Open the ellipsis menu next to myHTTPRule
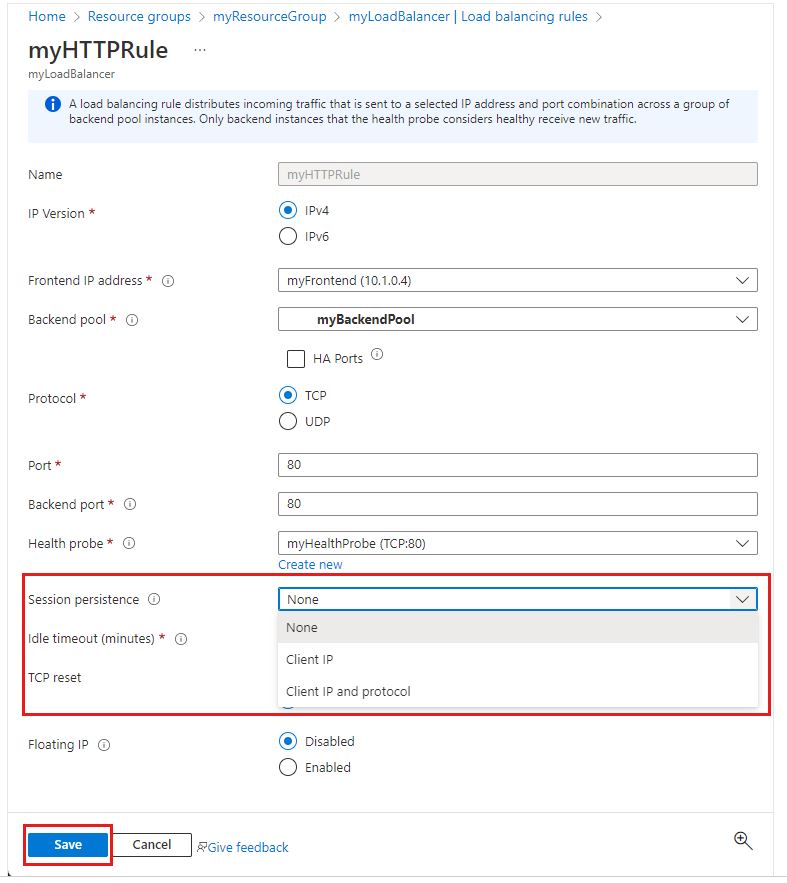 point(200,50)
